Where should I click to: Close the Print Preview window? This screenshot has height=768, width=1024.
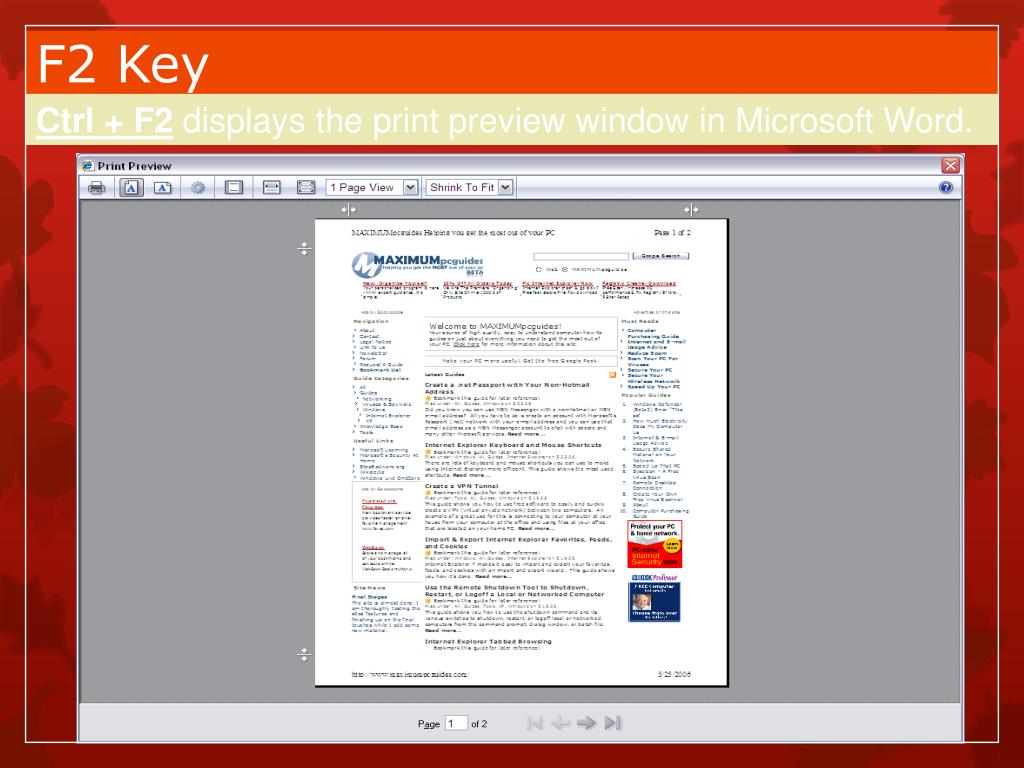click(950, 165)
